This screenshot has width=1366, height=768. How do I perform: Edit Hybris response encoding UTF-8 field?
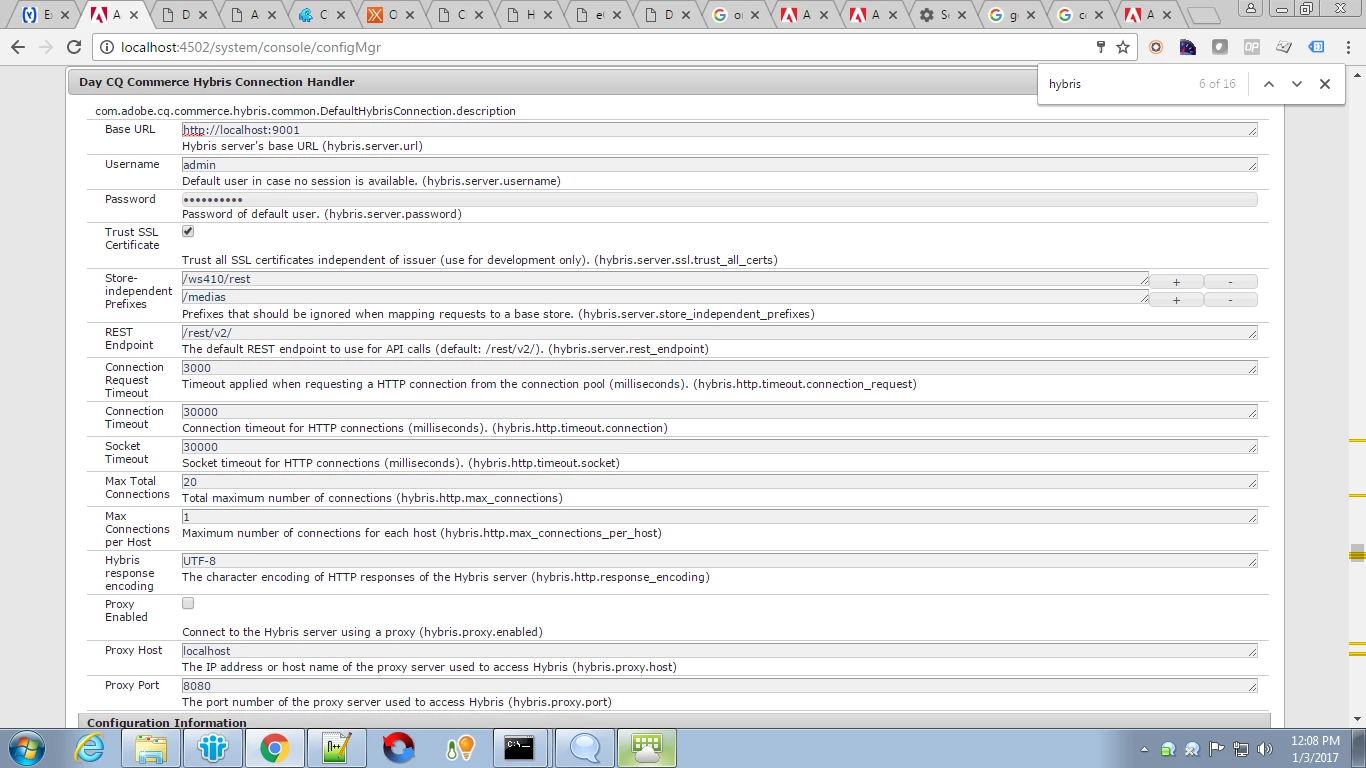pos(719,561)
